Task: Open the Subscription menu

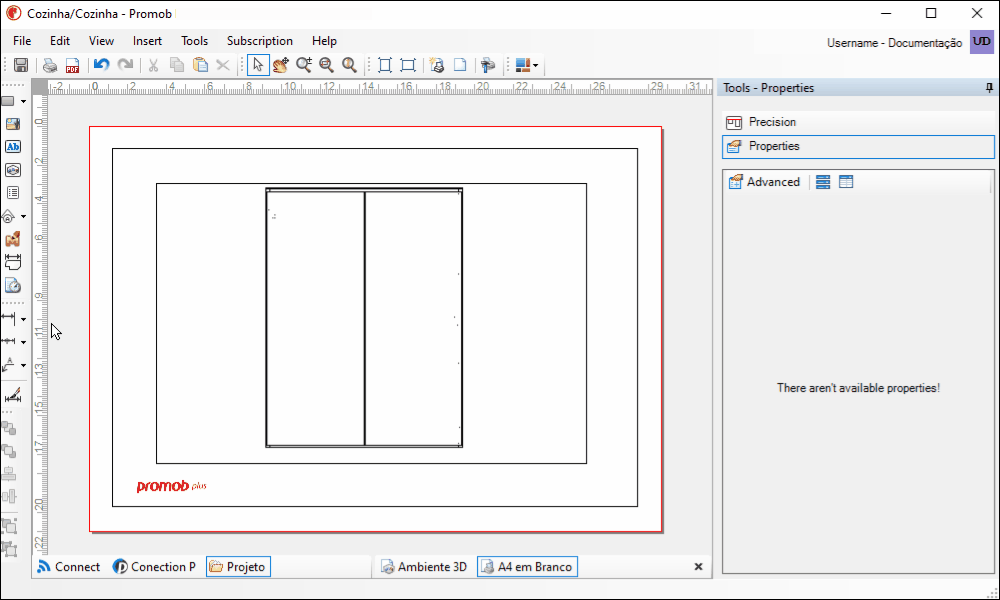Action: pyautogui.click(x=260, y=41)
